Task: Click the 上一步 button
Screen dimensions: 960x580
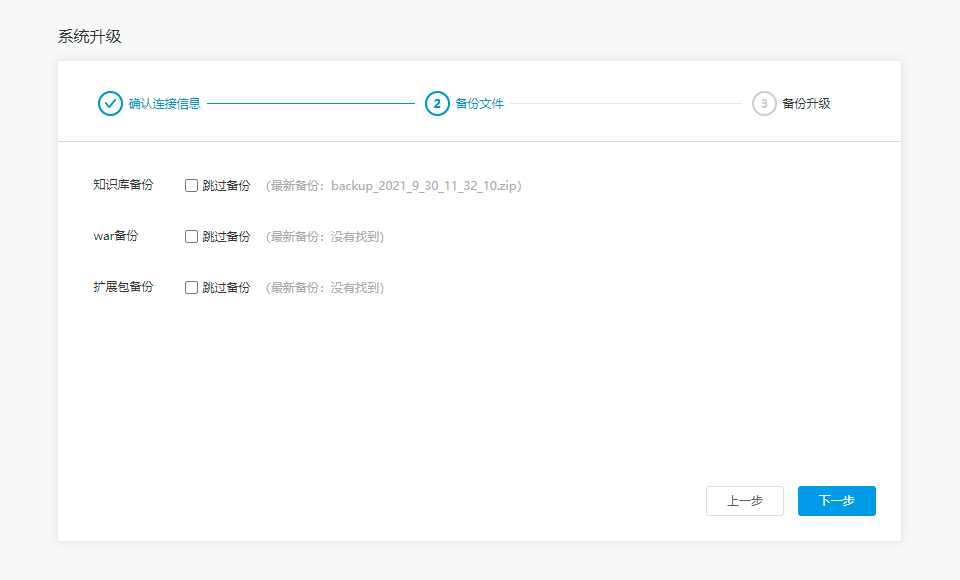Action: 744,501
